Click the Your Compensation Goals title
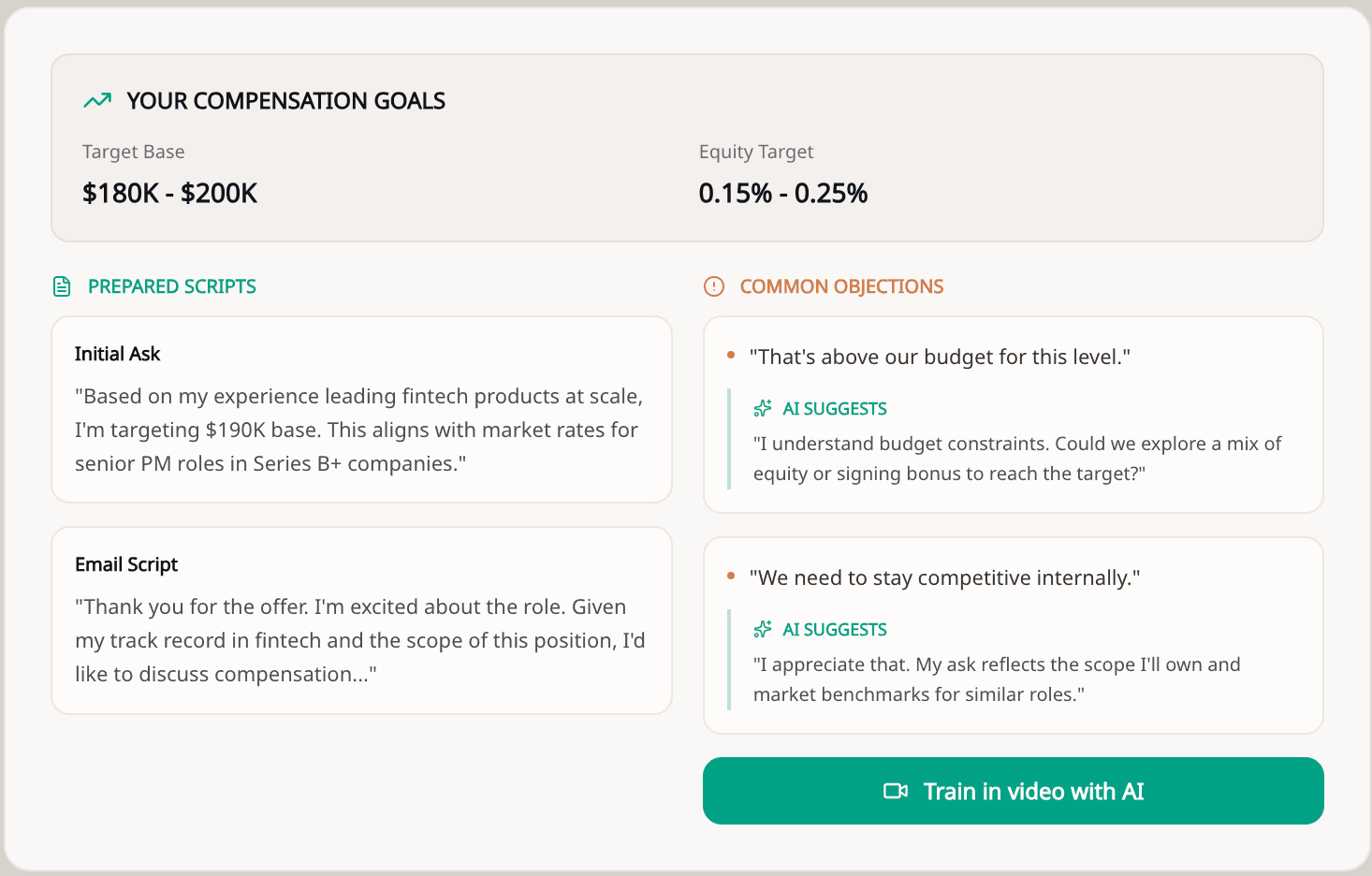The image size is (1372, 876). [x=285, y=100]
